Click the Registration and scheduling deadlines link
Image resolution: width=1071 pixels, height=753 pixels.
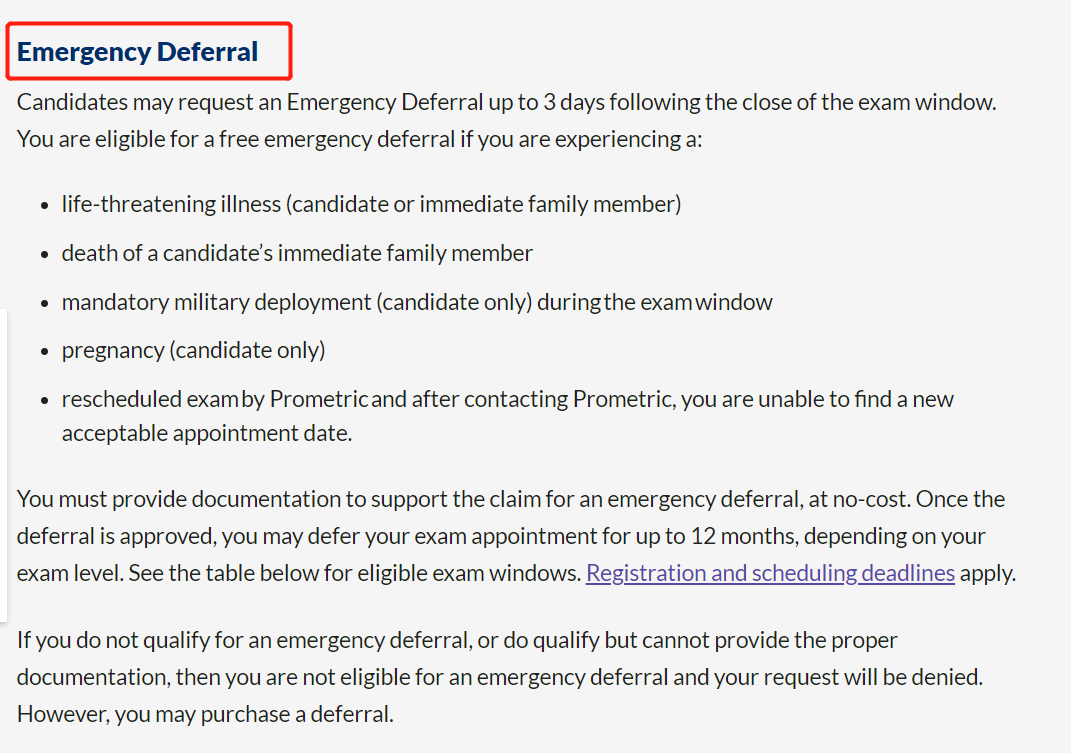pos(770,573)
